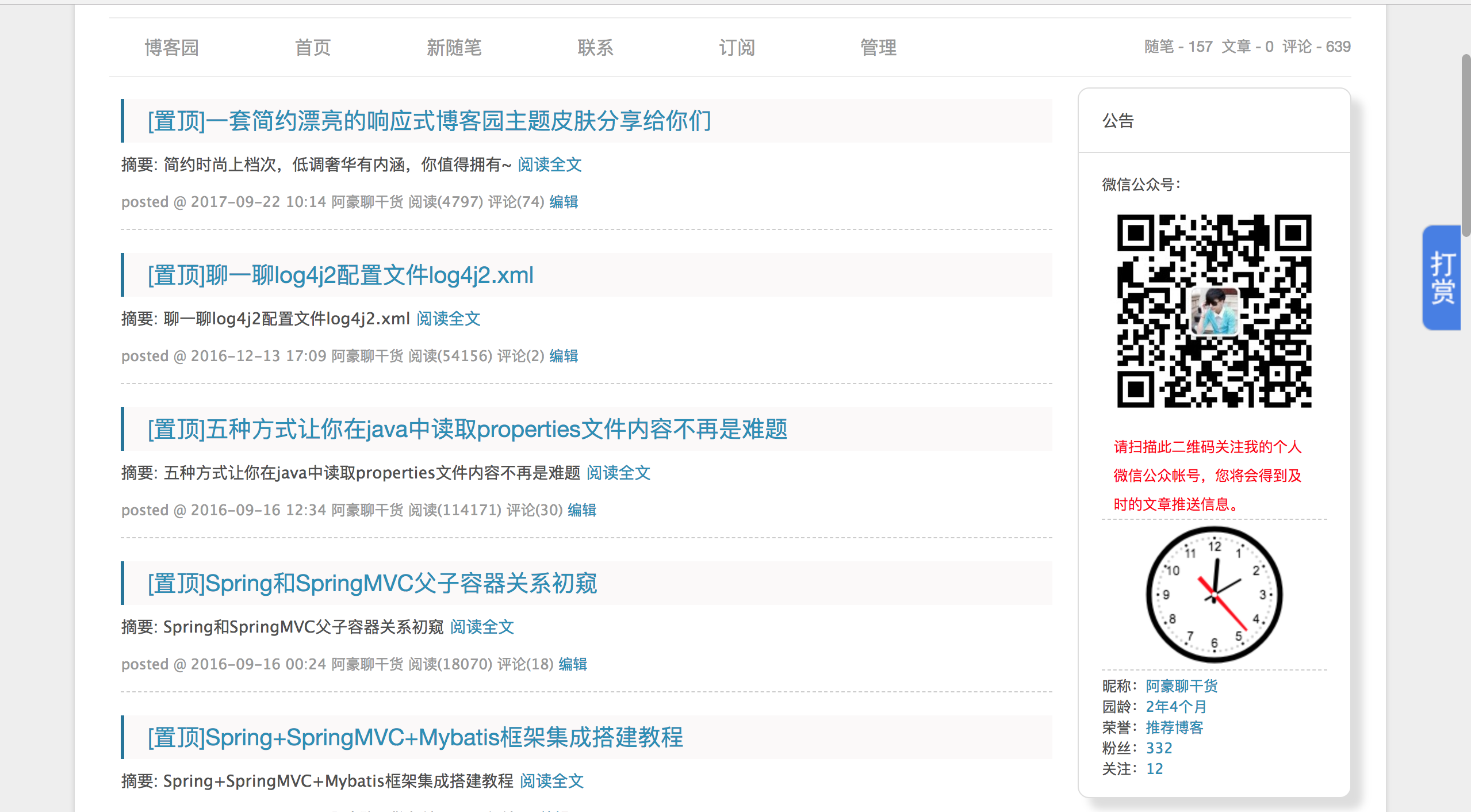Click the red 请扫描此二维码 notice text
Viewport: 1471px width, 812px height.
pos(1208,476)
